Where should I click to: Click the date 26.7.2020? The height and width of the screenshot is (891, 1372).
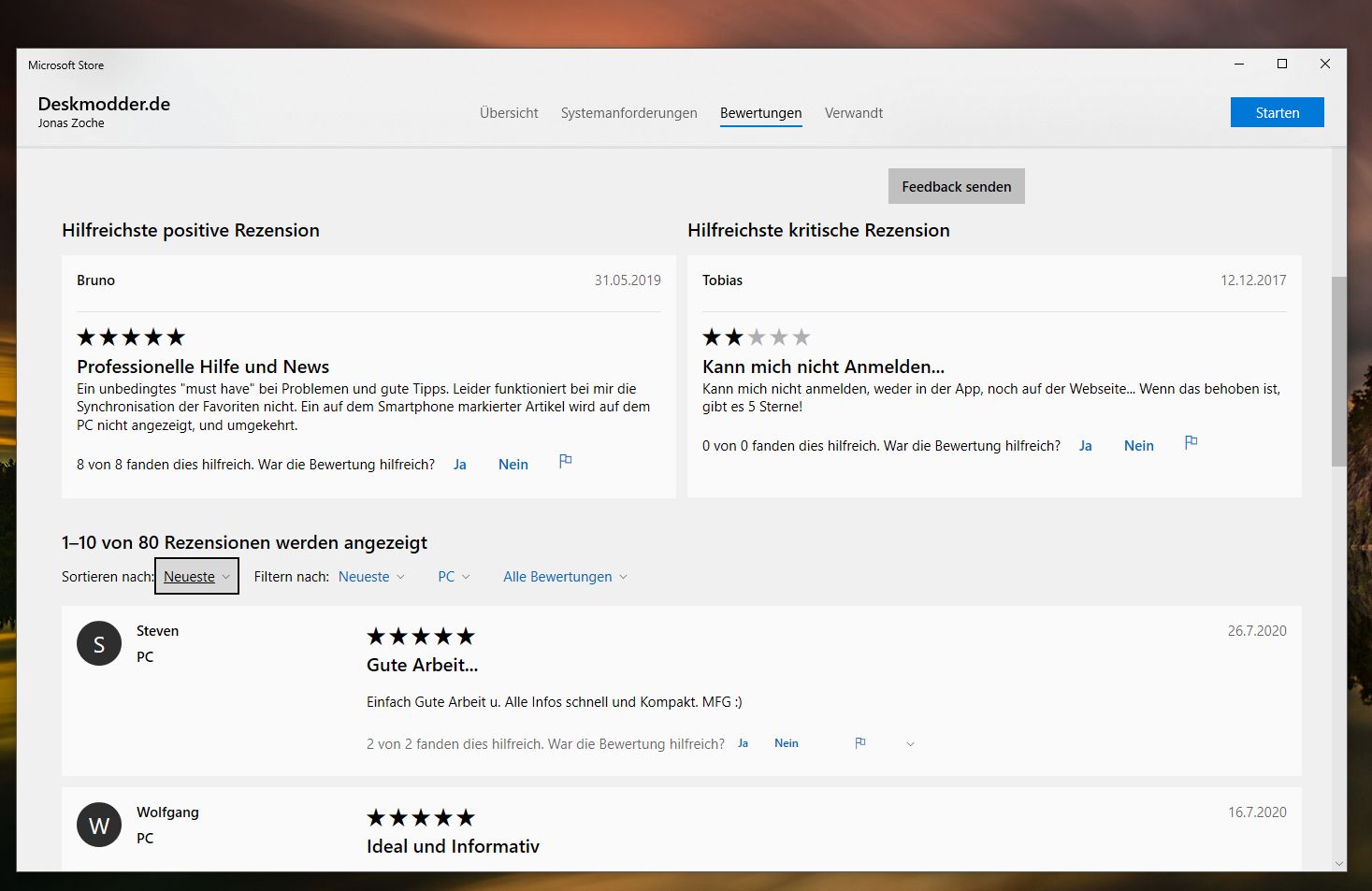1257,631
